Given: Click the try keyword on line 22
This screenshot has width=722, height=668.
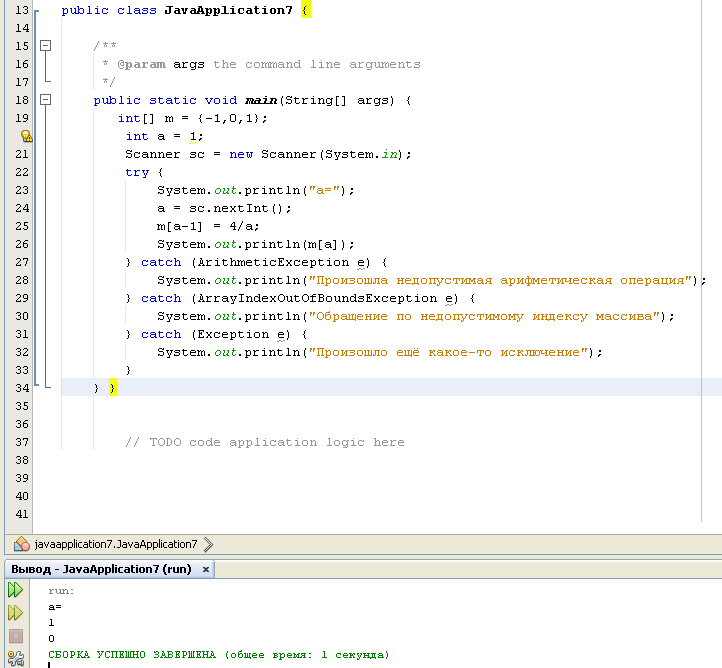Looking at the screenshot, I should pyautogui.click(x=137, y=173).
